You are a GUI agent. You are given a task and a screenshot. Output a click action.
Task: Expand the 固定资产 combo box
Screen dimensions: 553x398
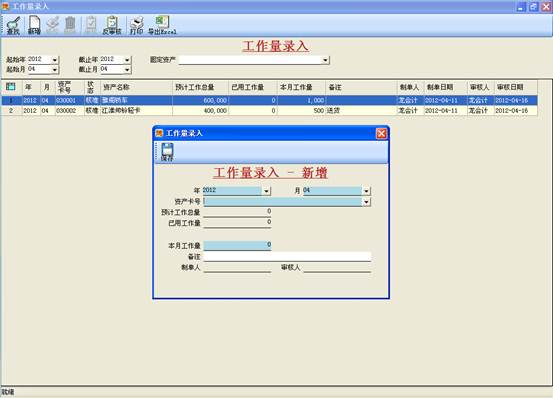[325, 60]
